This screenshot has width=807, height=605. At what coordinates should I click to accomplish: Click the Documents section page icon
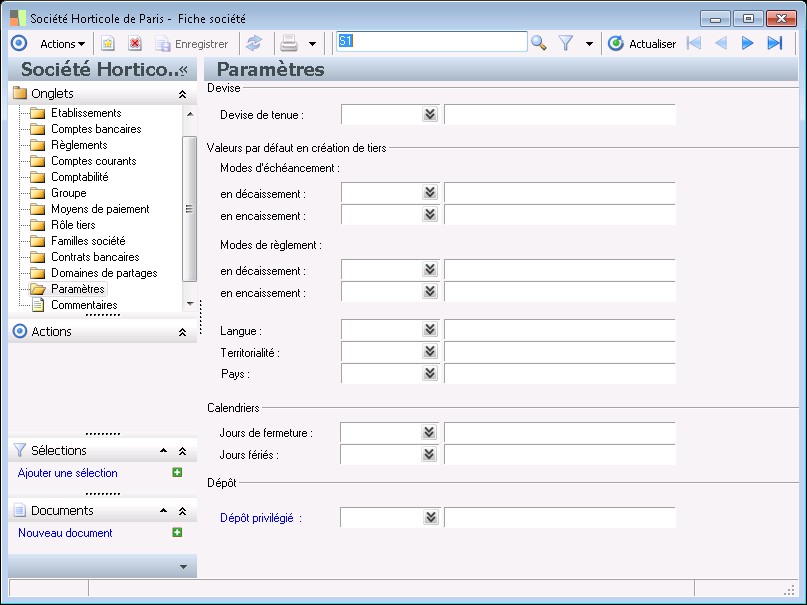[20, 510]
